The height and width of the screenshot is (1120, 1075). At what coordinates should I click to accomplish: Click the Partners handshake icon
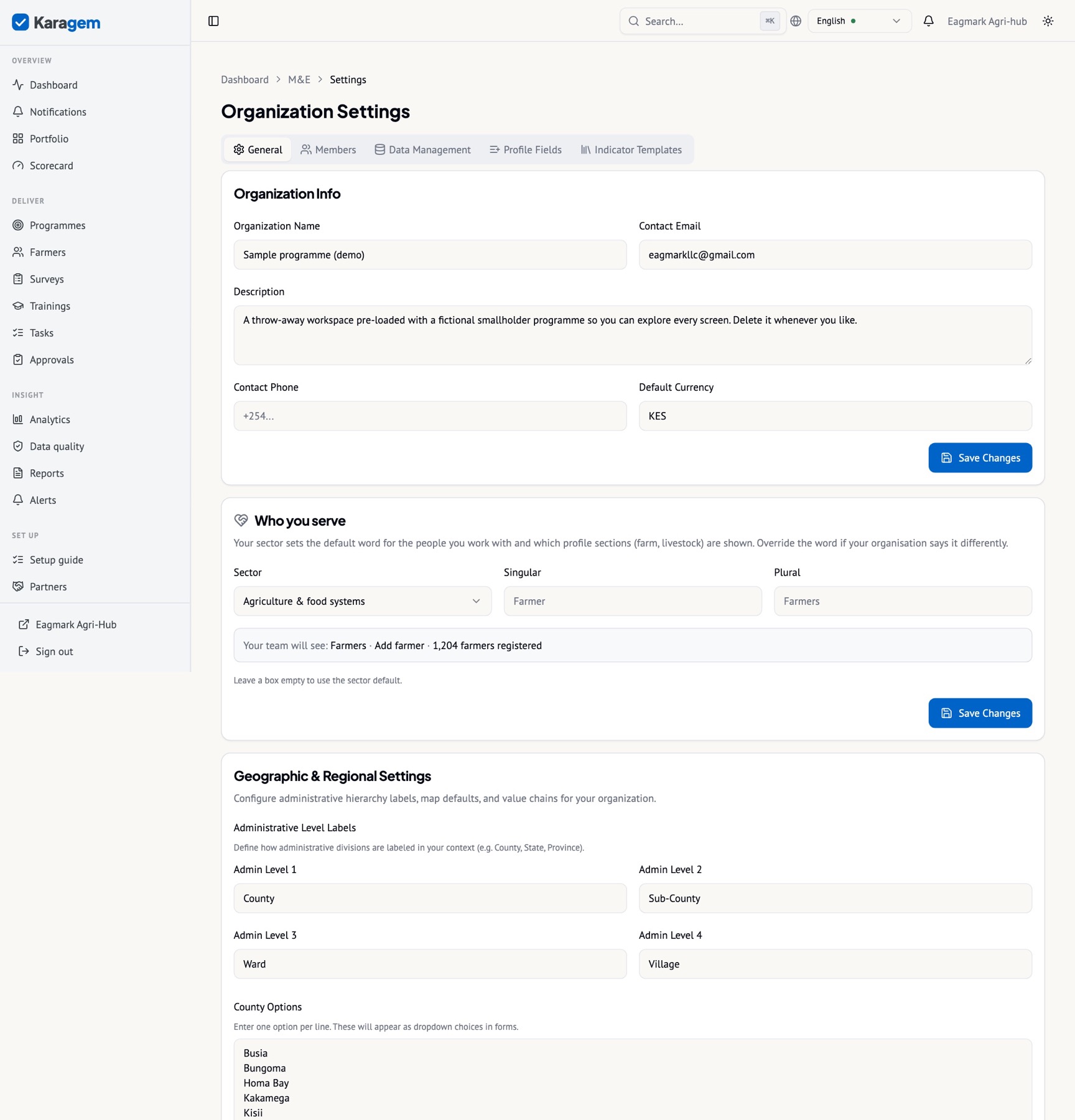pos(18,586)
